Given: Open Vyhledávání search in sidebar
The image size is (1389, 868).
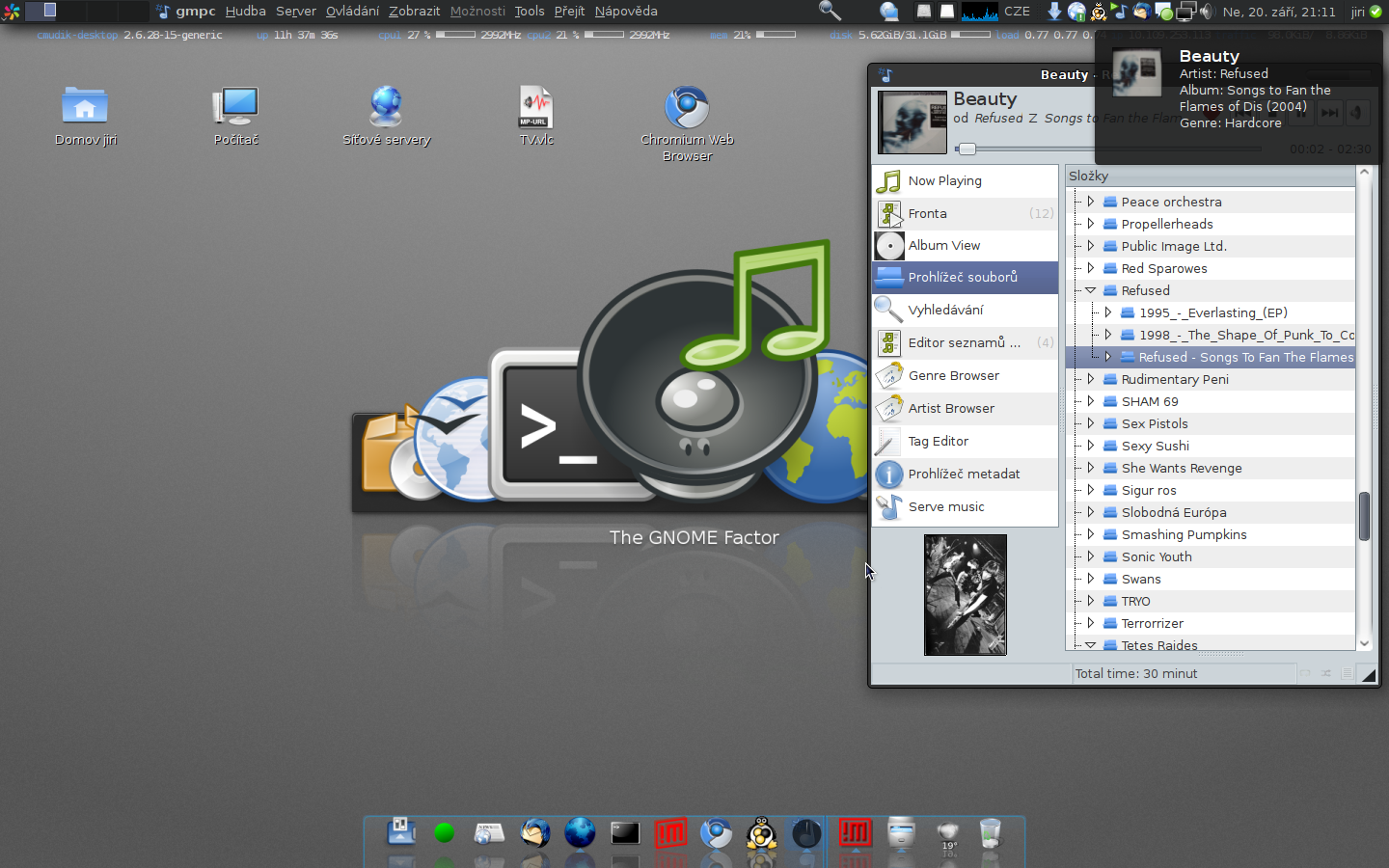Looking at the screenshot, I should [965, 310].
